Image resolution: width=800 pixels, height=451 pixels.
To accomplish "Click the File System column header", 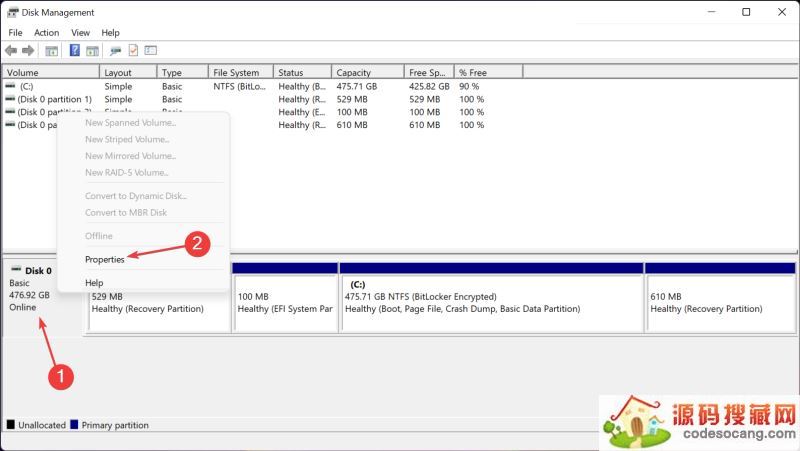I will [236, 73].
